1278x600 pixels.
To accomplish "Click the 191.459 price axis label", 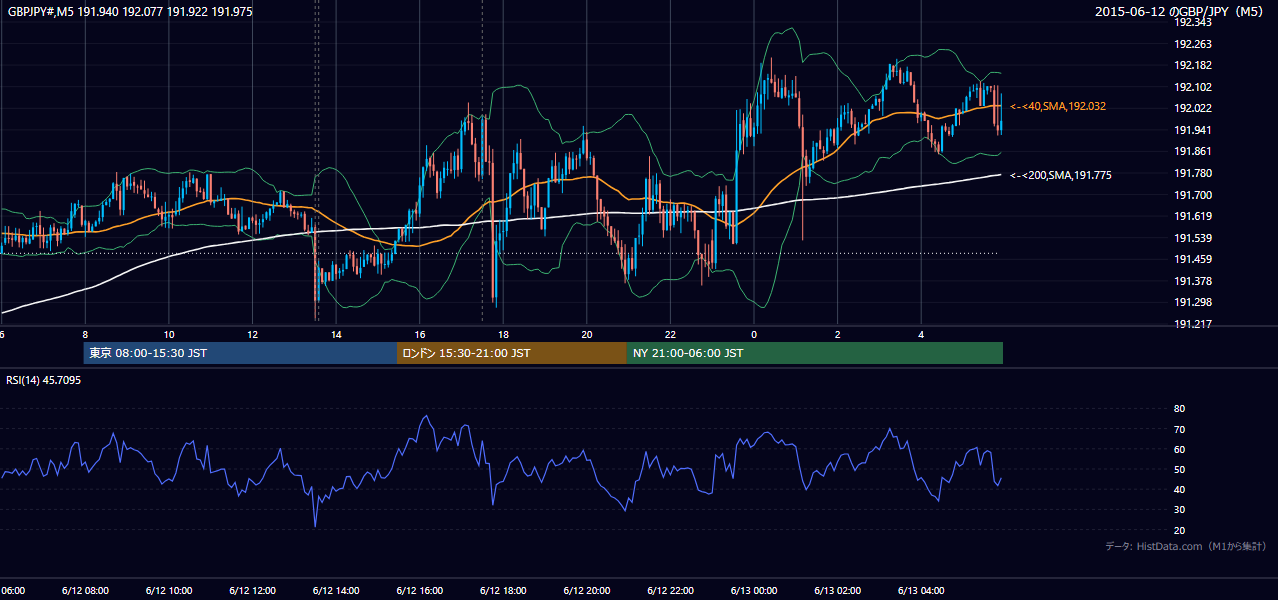I will [x=1192, y=260].
